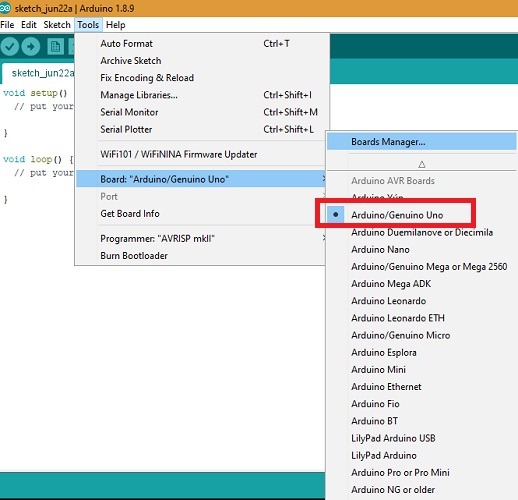518x500 pixels.
Task: Launch WiFi101 / WiFiNINA Firmware Updater
Action: click(x=201, y=154)
